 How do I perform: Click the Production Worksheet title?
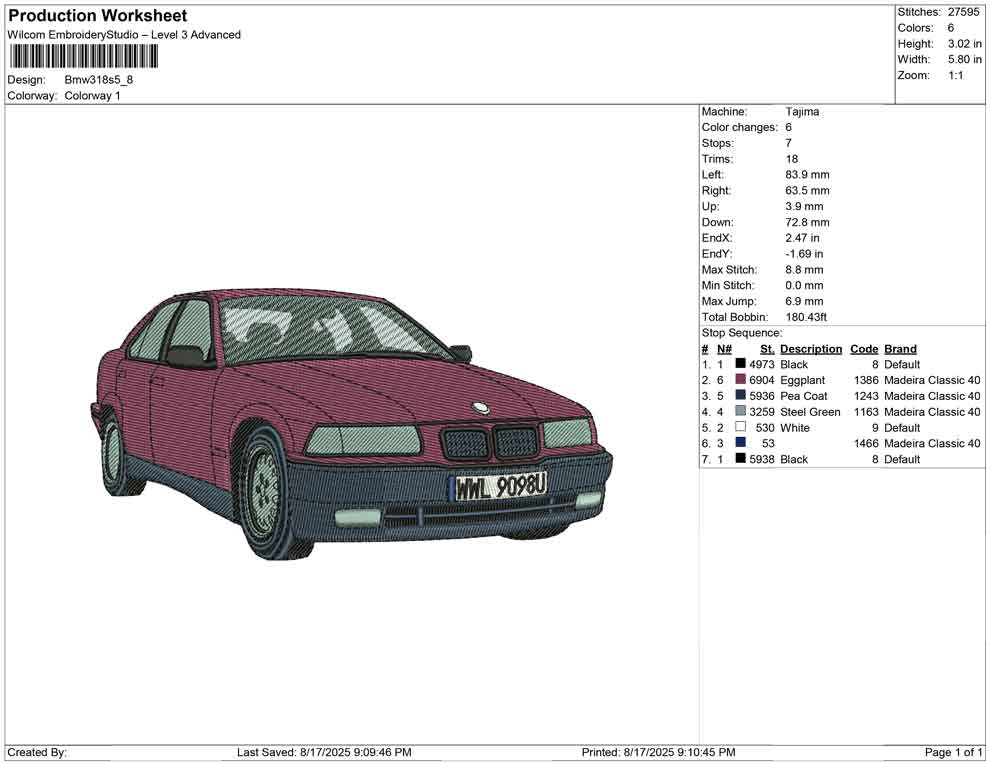(97, 16)
